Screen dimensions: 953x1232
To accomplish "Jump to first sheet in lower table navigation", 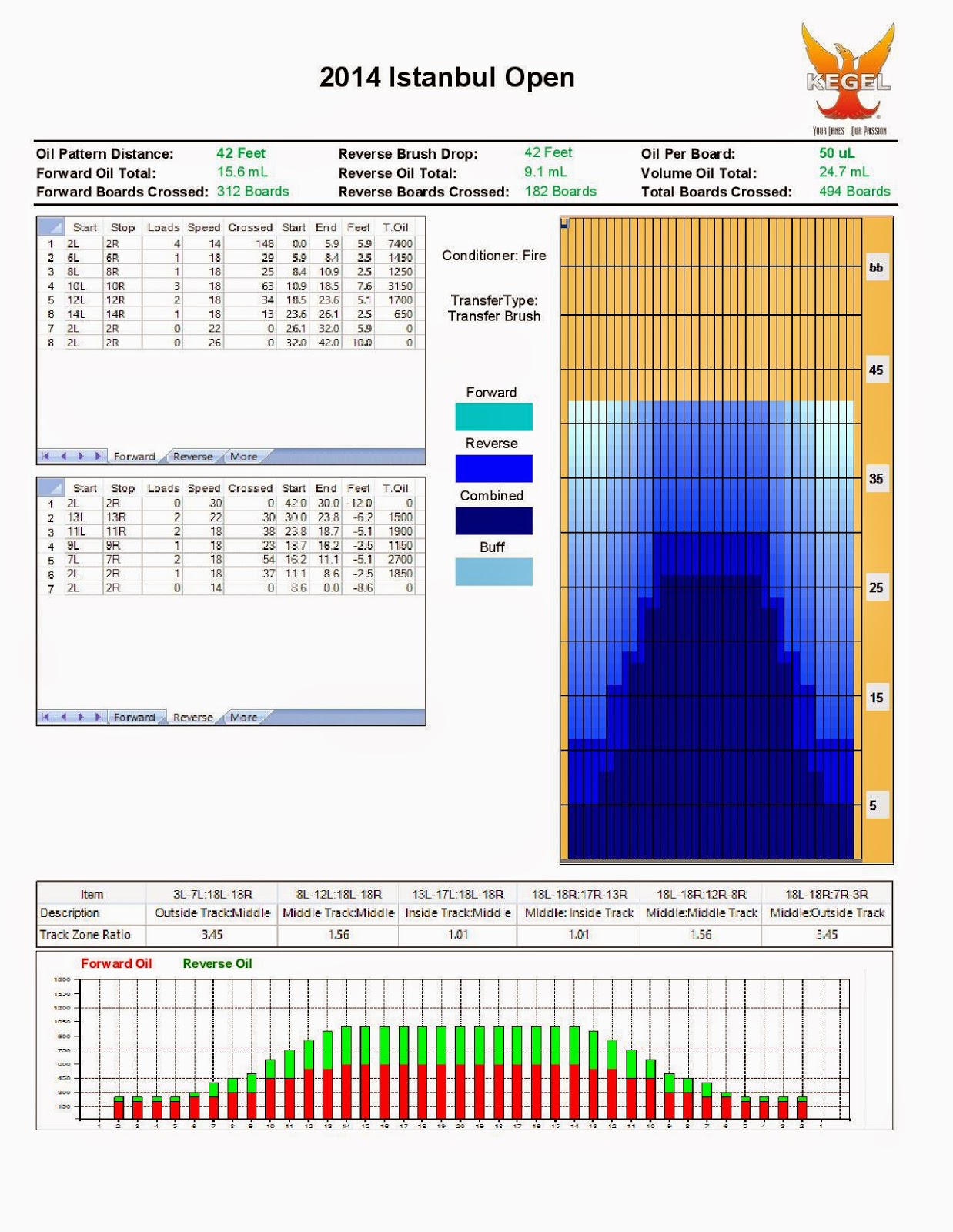I will coord(45,718).
